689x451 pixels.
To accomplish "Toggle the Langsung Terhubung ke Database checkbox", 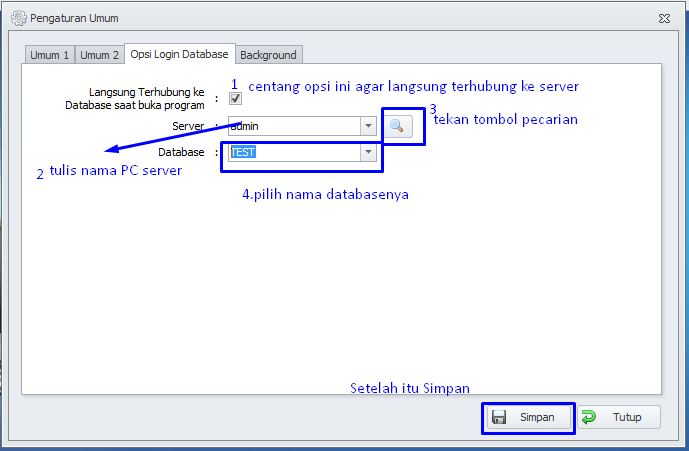I will (x=236, y=98).
